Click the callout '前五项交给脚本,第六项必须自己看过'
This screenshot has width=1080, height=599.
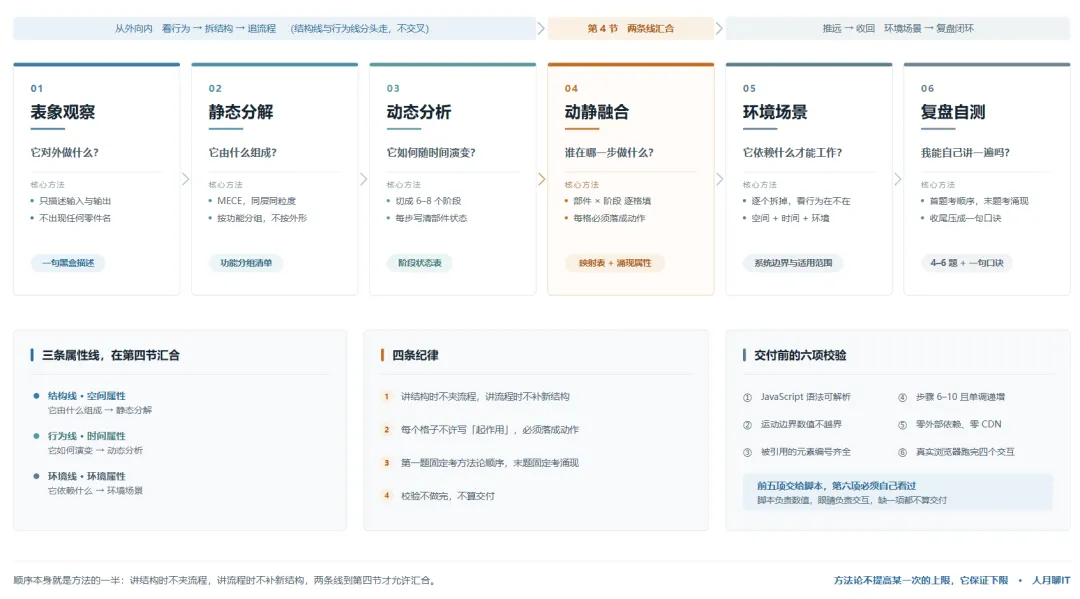pos(836,485)
